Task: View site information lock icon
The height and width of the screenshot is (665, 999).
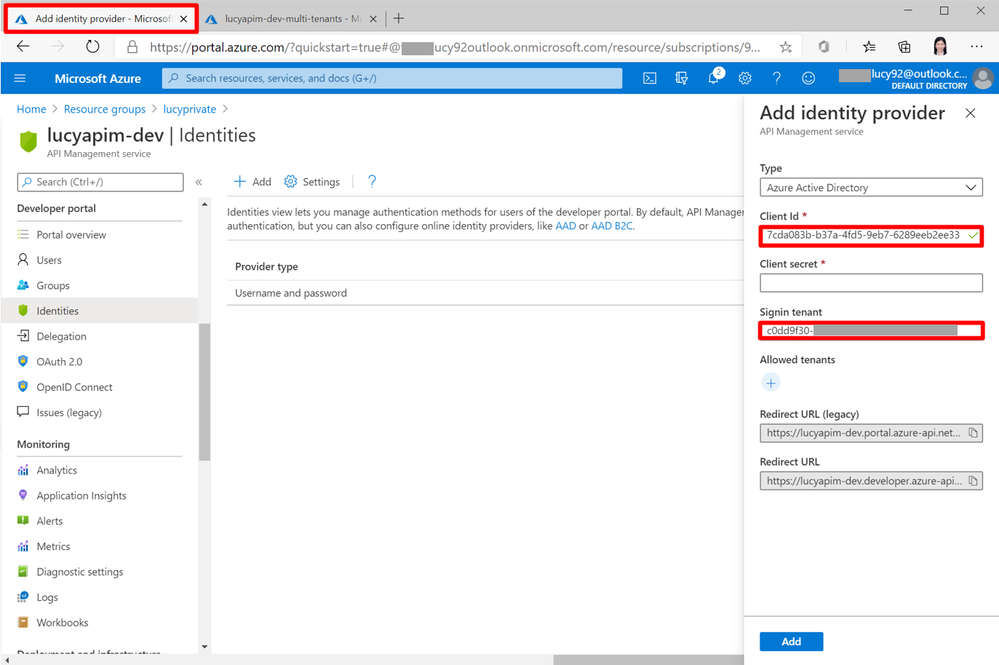Action: [132, 47]
